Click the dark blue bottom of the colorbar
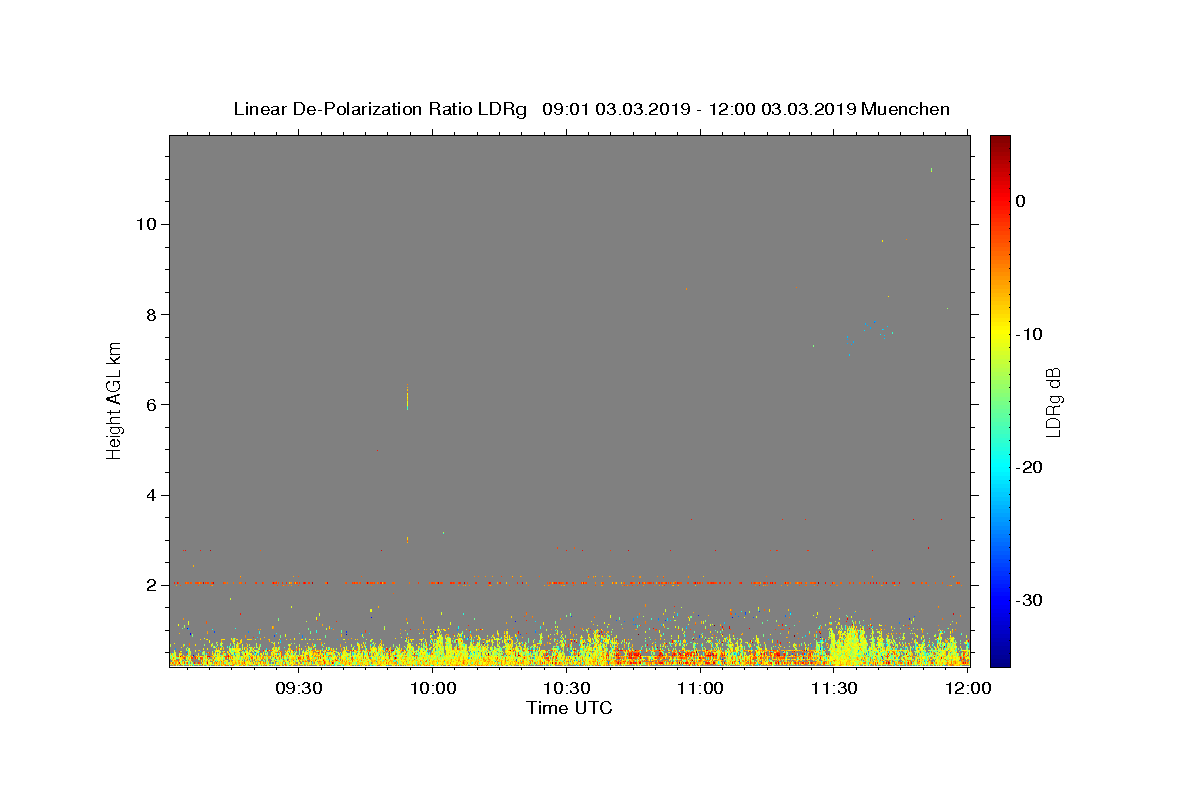 click(1000, 655)
